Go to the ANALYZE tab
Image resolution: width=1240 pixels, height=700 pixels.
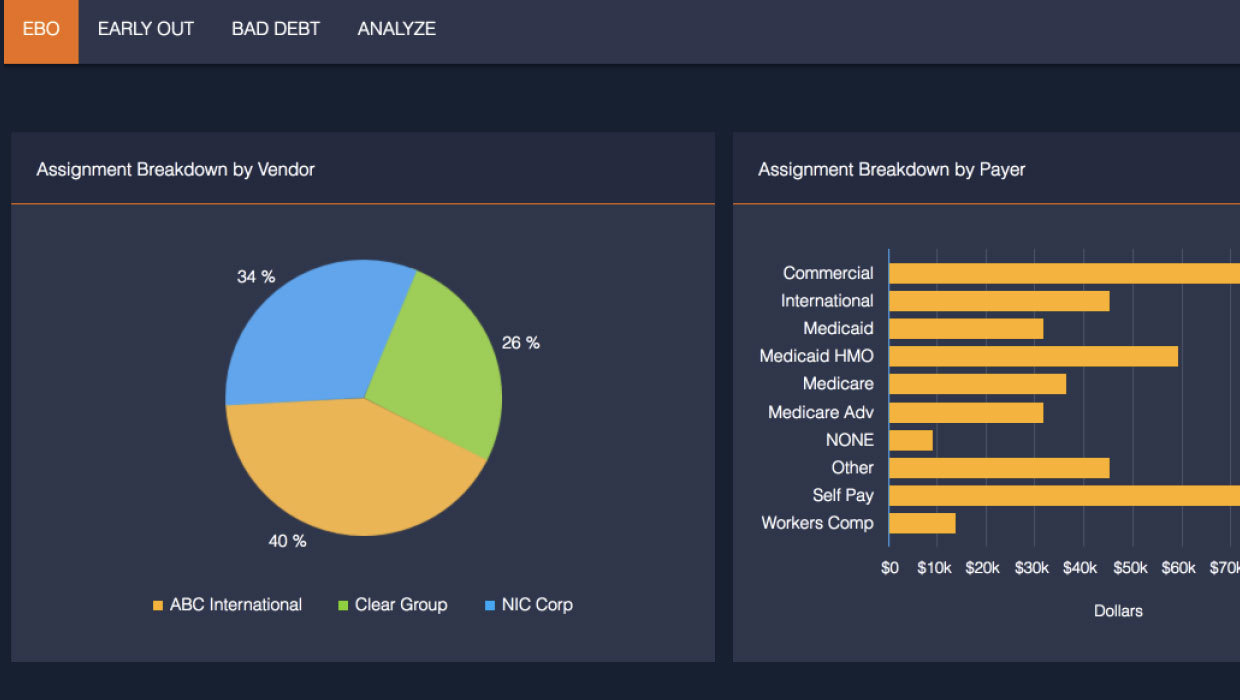pyautogui.click(x=397, y=30)
